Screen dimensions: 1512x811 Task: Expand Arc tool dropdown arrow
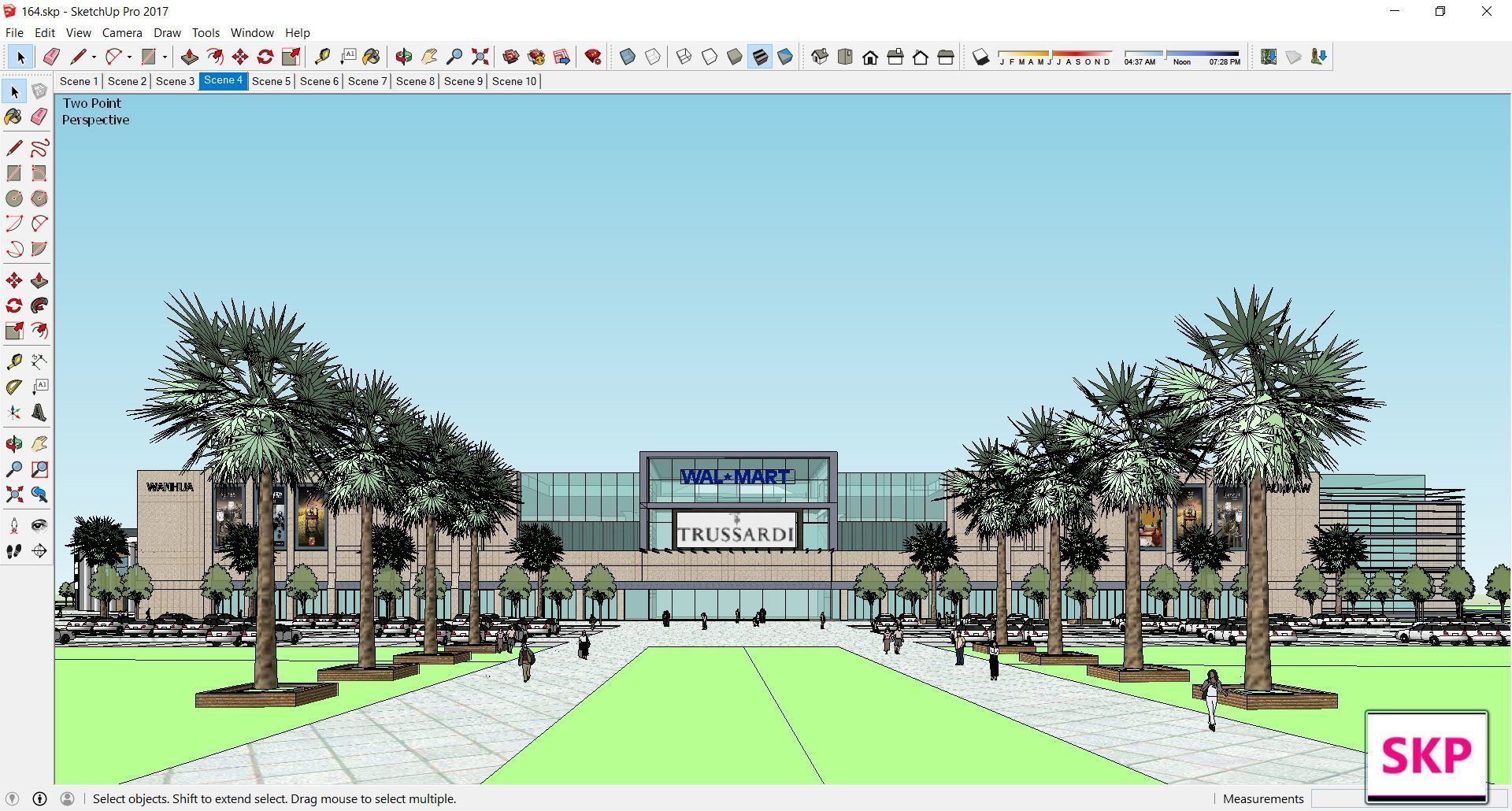tap(129, 57)
